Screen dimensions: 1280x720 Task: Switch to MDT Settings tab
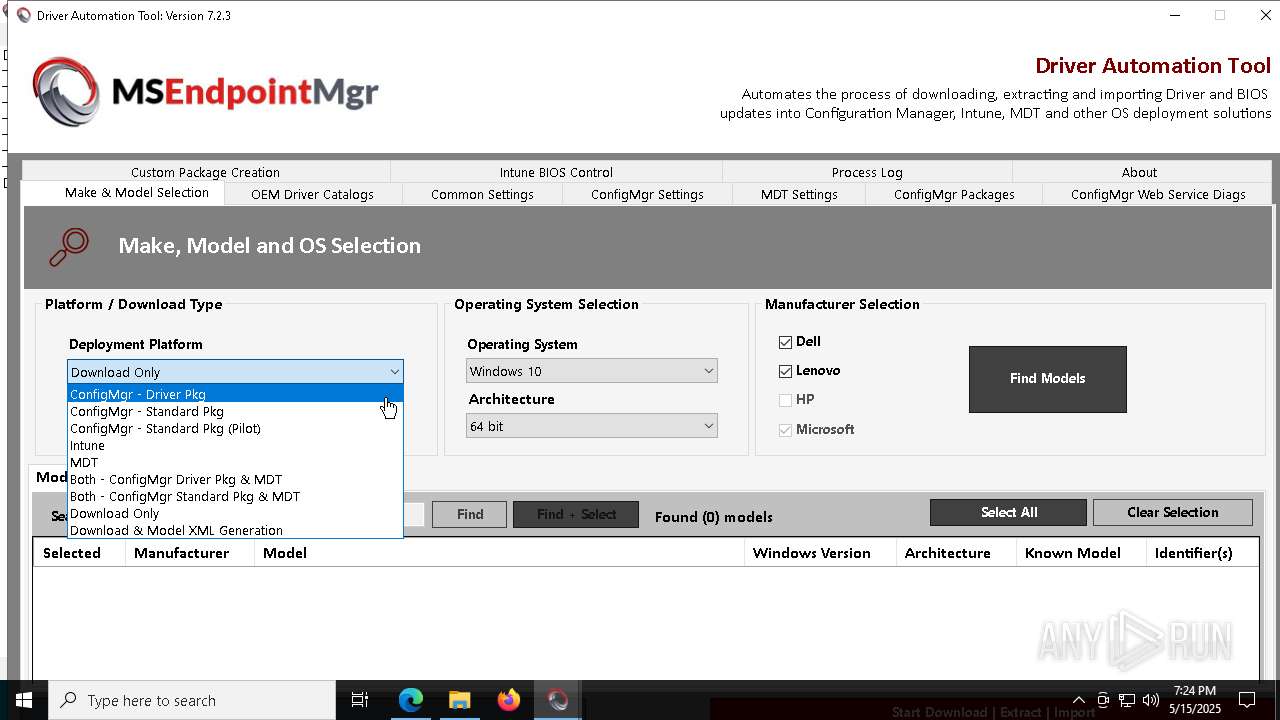(x=799, y=194)
